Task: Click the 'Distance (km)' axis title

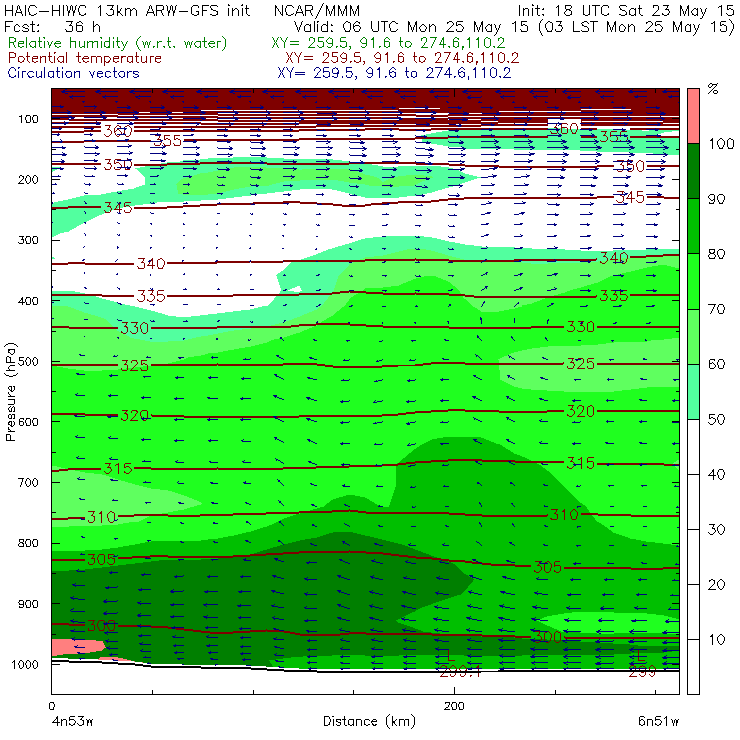Action: click(x=370, y=721)
